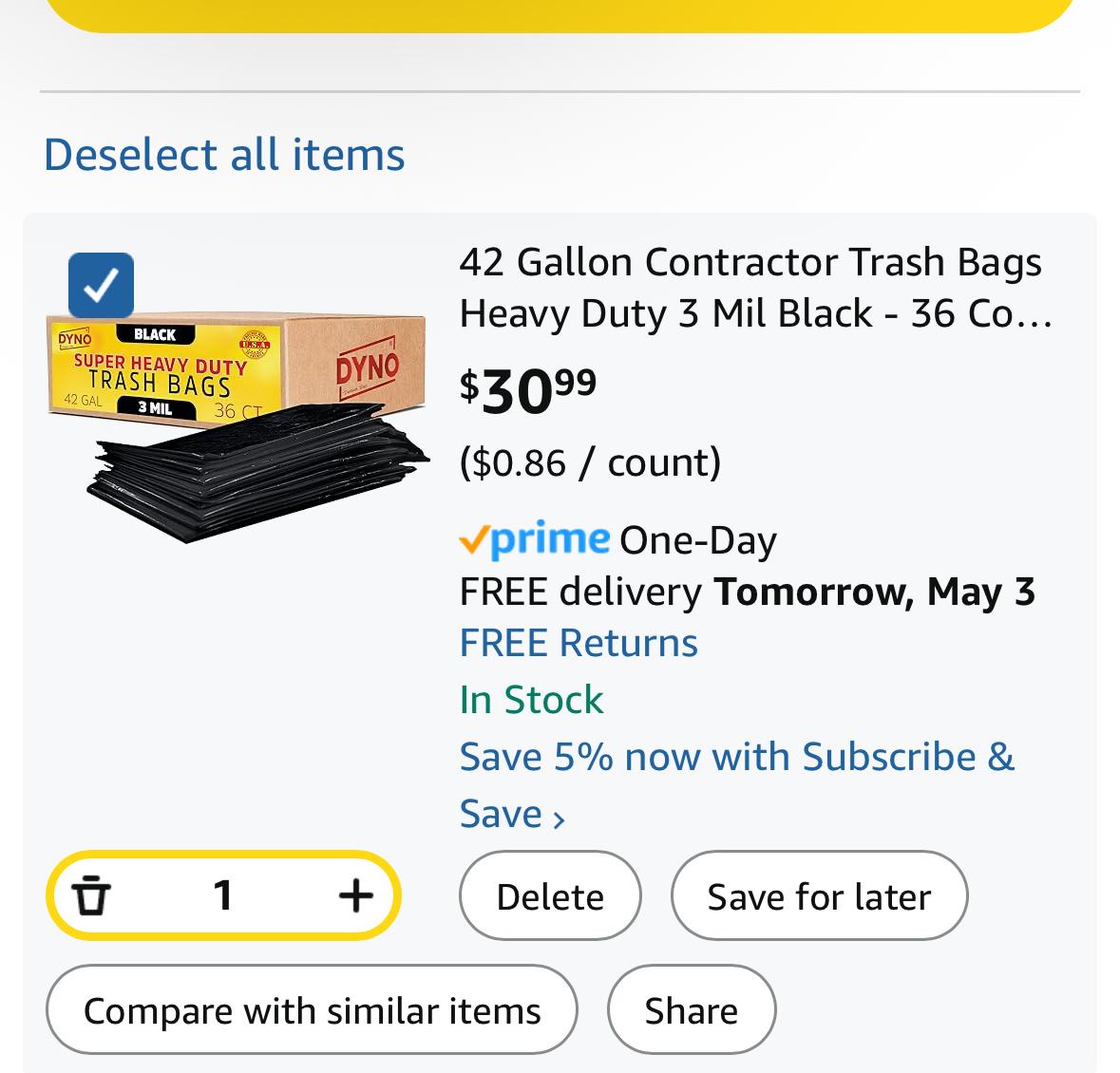This screenshot has height=1073, width=1120.
Task: Tap the Share button
Action: click(x=692, y=1009)
